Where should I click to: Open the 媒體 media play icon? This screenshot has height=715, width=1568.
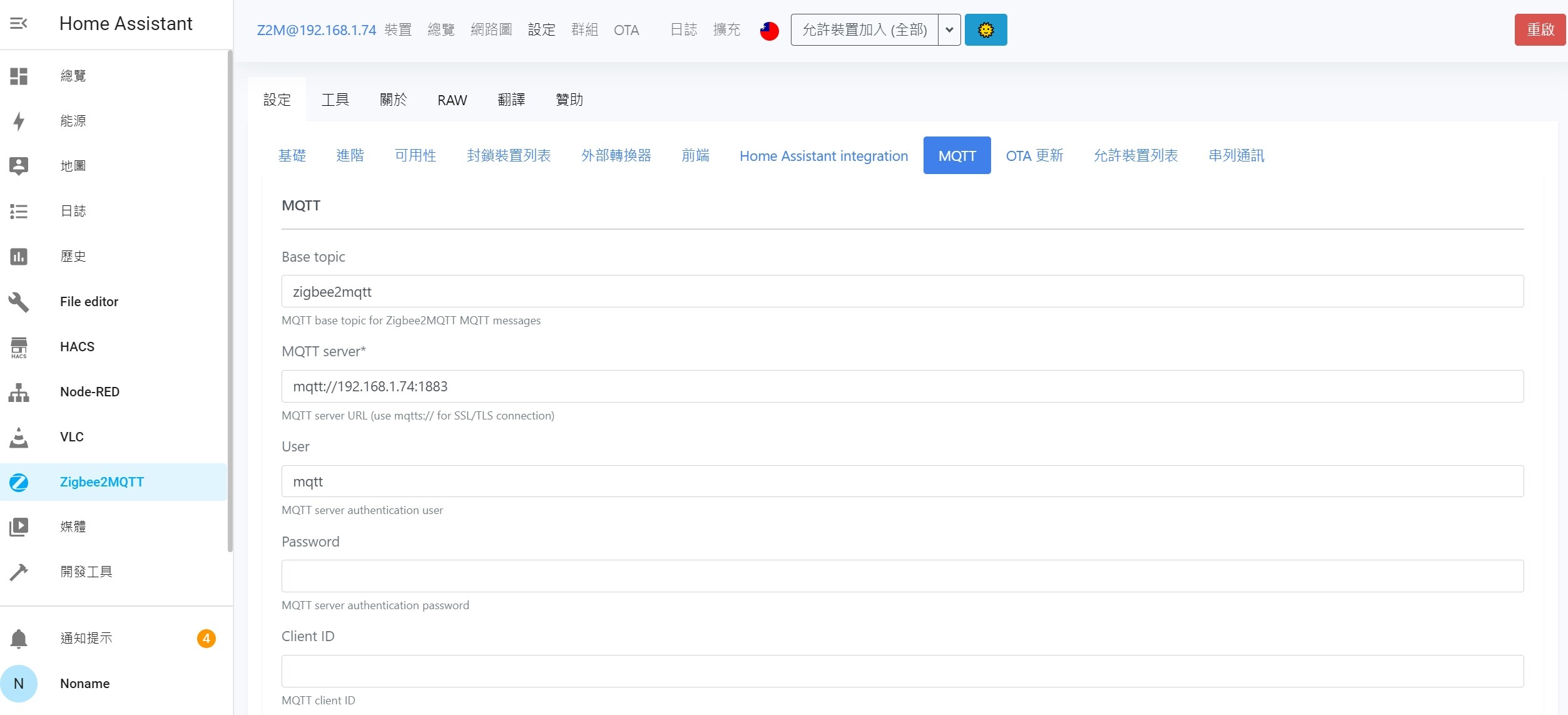[x=19, y=527]
